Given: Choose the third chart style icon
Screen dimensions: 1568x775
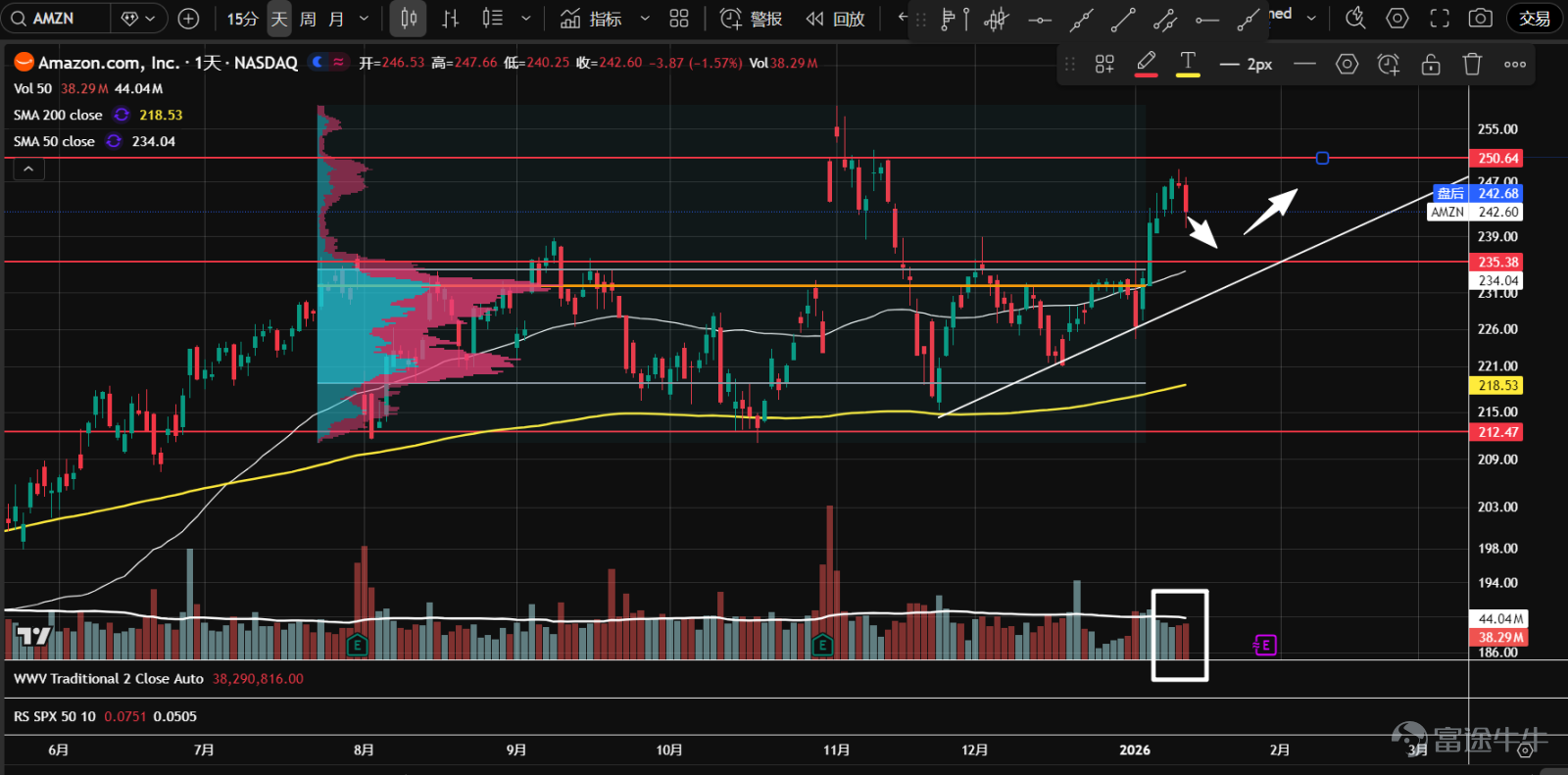Looking at the screenshot, I should tap(493, 19).
